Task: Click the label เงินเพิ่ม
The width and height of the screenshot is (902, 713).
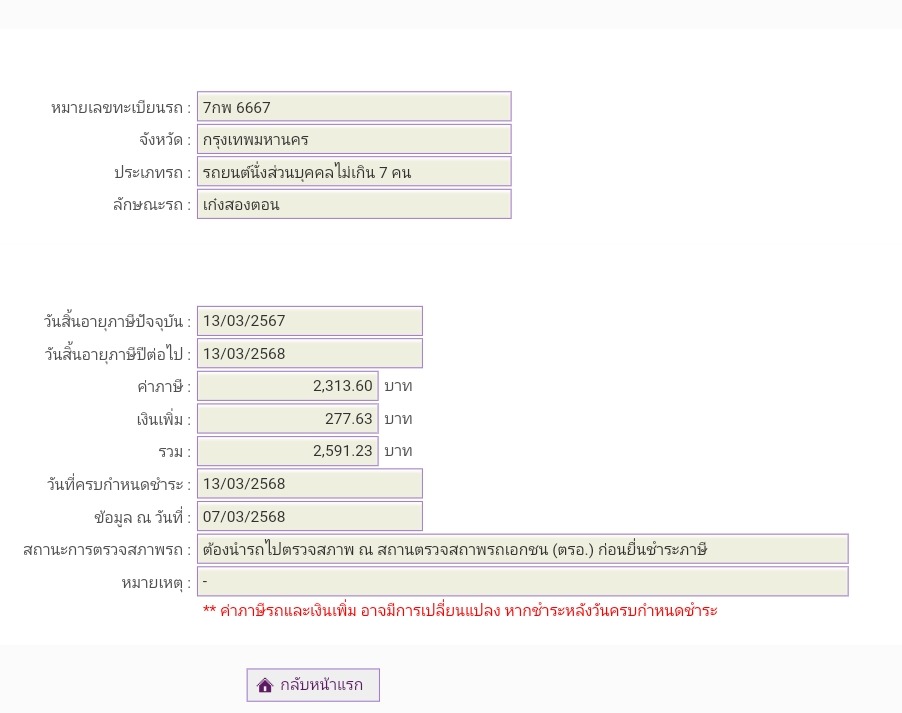Action: pyautogui.click(x=163, y=420)
